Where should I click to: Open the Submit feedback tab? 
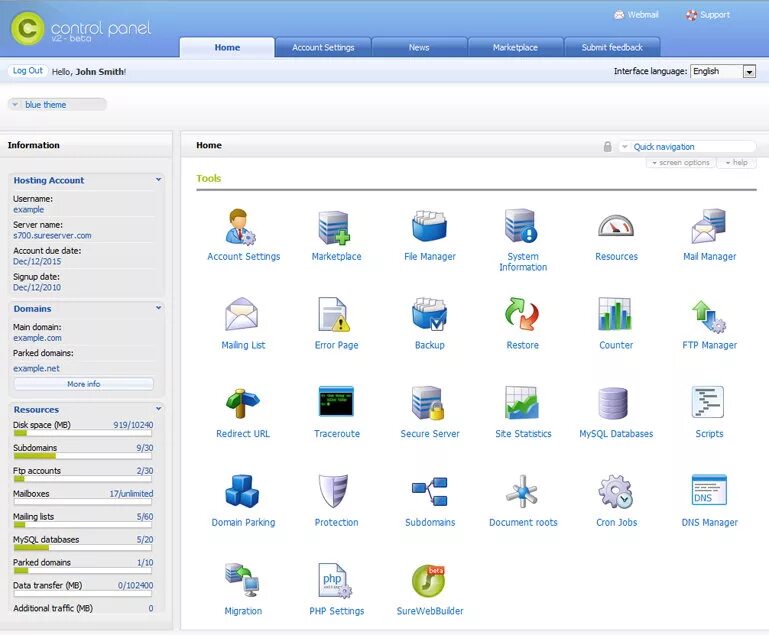click(612, 48)
